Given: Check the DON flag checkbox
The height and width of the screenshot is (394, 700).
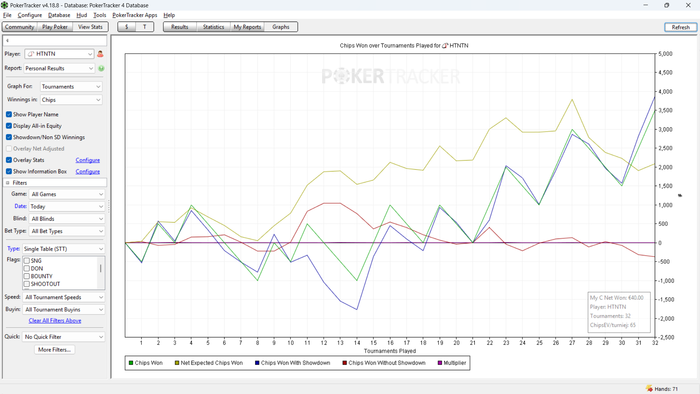Looking at the screenshot, I should [x=27, y=269].
